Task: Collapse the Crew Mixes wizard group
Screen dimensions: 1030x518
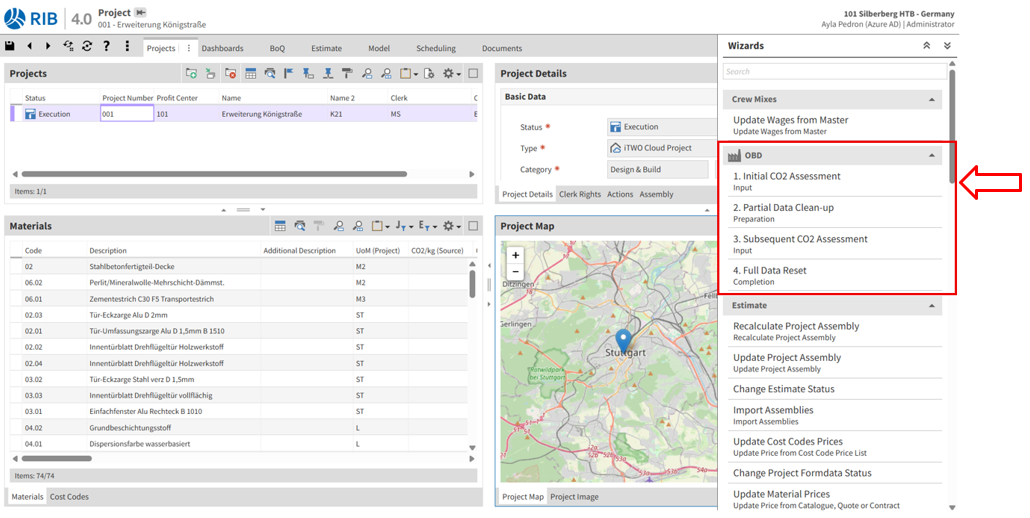Action: point(932,100)
